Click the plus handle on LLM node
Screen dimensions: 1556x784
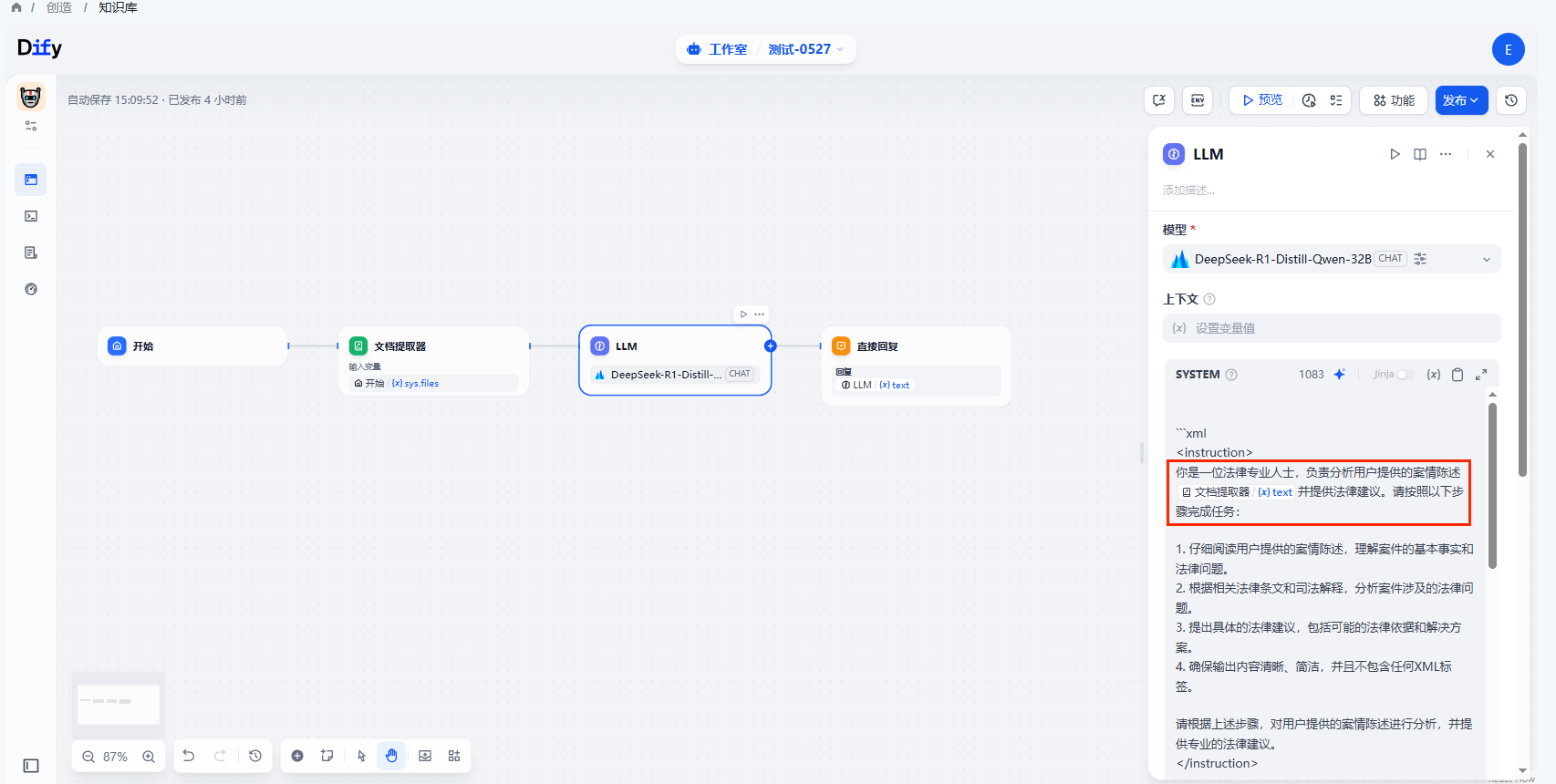pyautogui.click(x=770, y=346)
